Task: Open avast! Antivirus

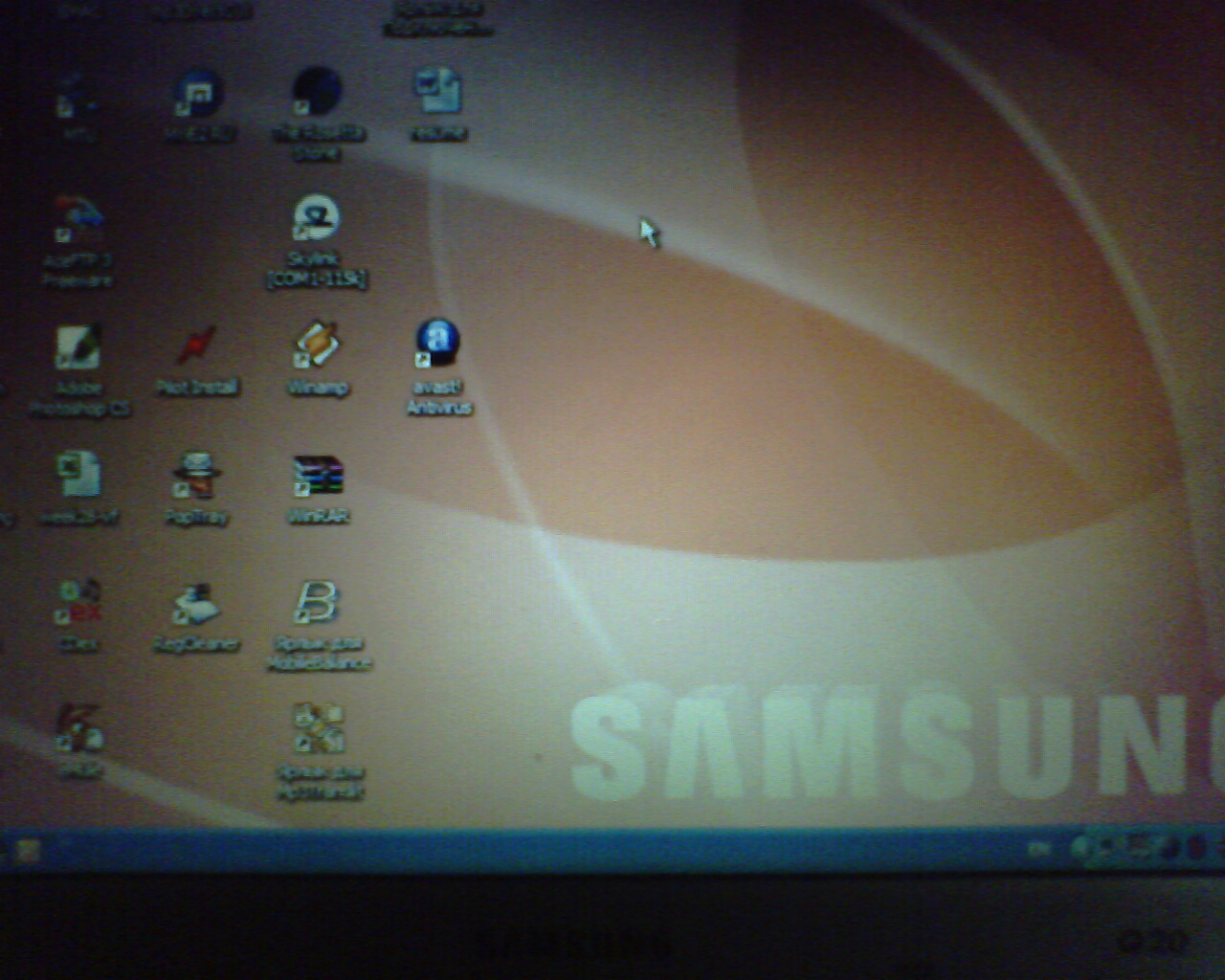Action: click(437, 345)
